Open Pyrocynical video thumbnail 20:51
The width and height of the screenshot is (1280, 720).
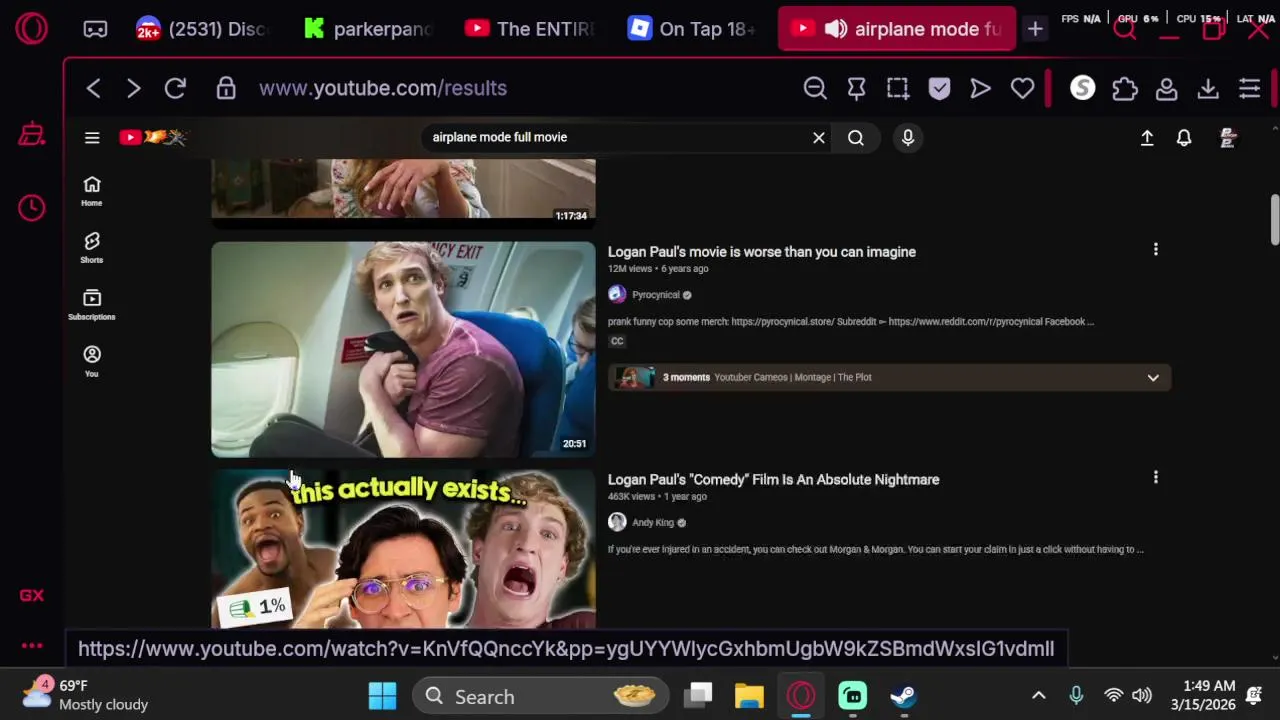pyautogui.click(x=403, y=349)
